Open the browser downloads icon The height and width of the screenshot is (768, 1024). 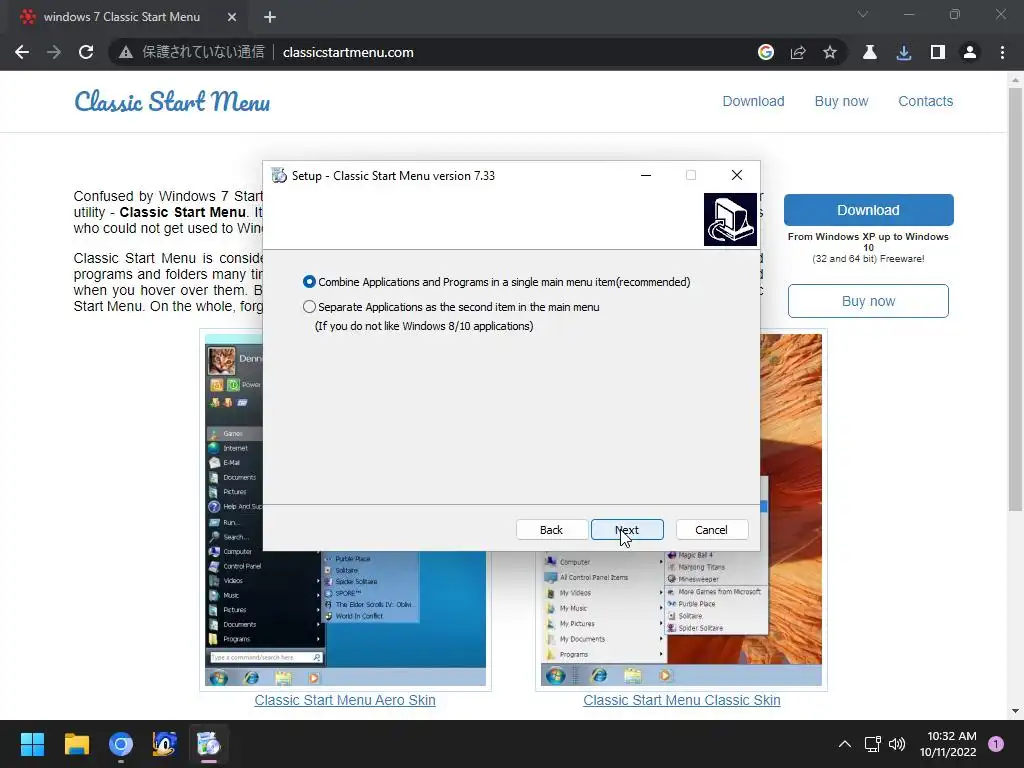(x=904, y=52)
